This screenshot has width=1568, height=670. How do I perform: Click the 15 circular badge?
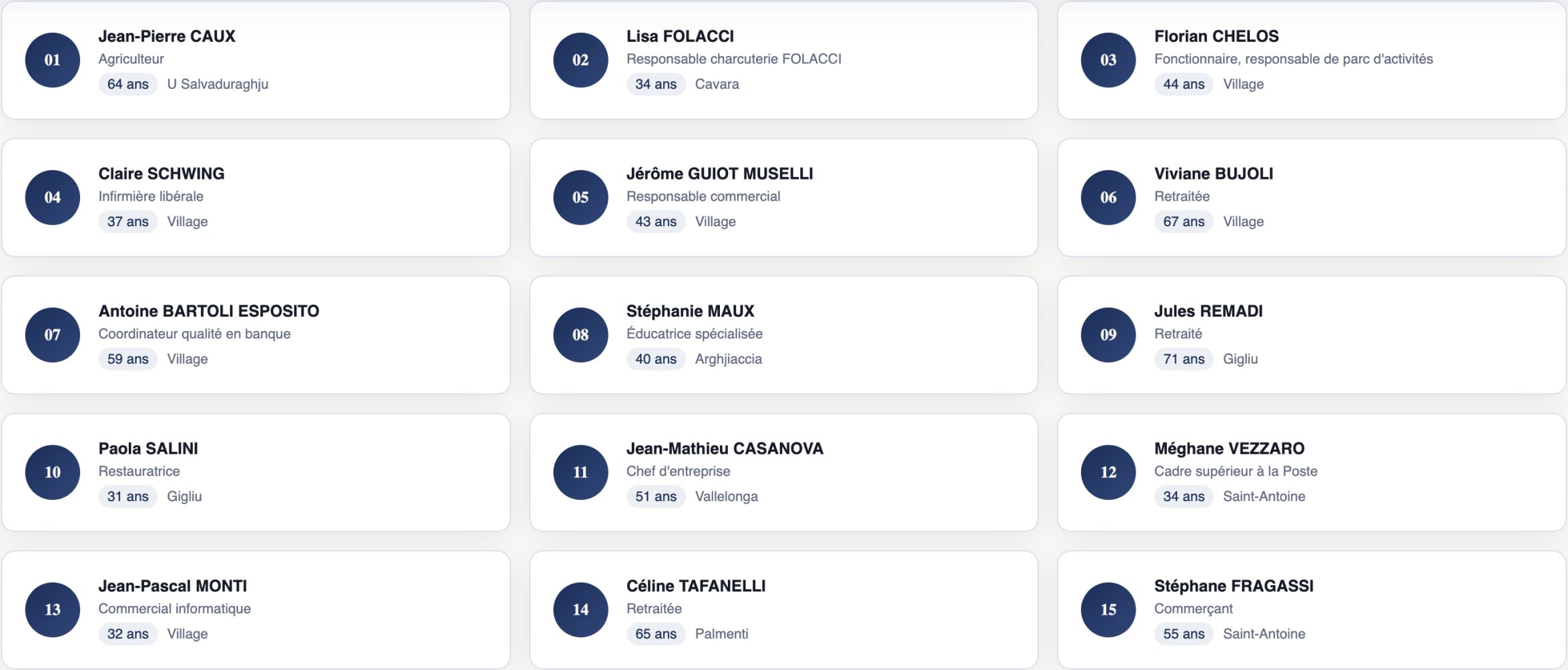pos(1108,610)
